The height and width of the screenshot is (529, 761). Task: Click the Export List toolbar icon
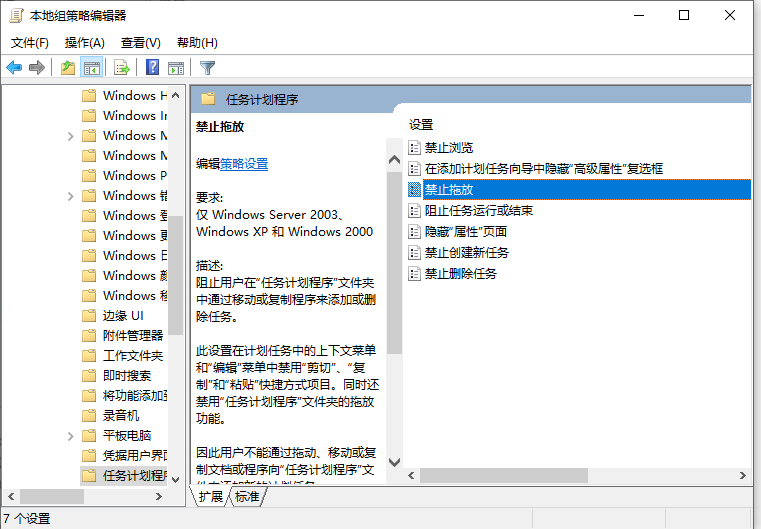(122, 68)
